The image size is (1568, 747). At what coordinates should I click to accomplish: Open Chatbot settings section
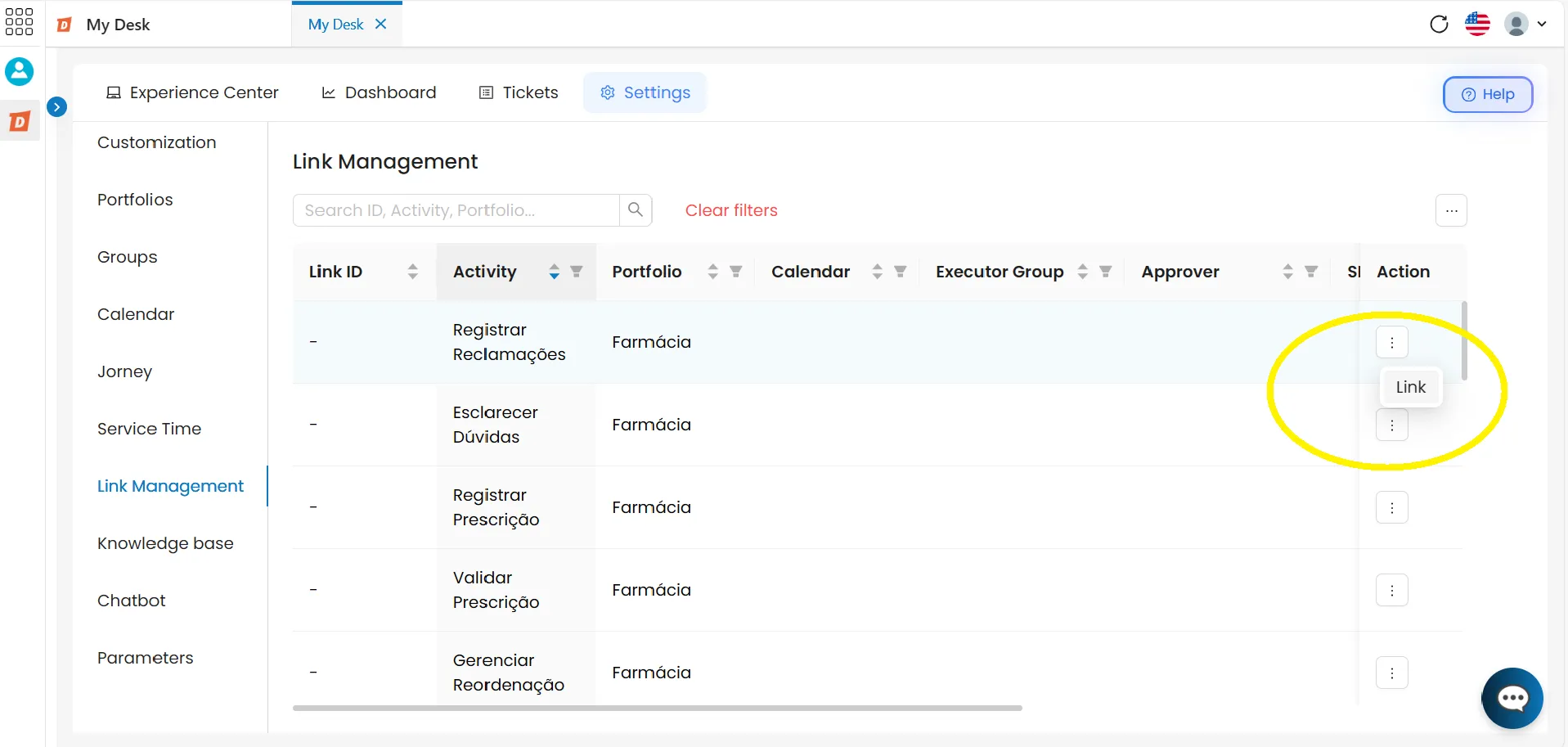[x=131, y=601]
